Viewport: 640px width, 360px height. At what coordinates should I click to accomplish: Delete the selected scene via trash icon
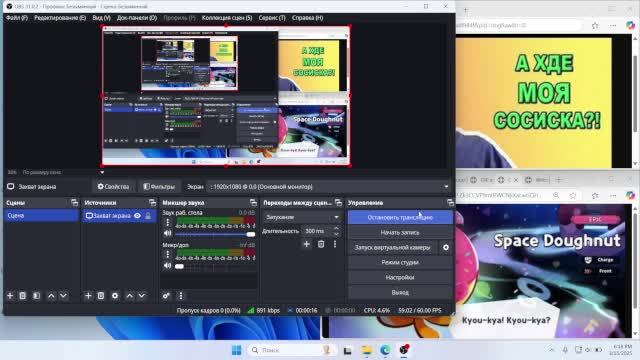click(23, 296)
